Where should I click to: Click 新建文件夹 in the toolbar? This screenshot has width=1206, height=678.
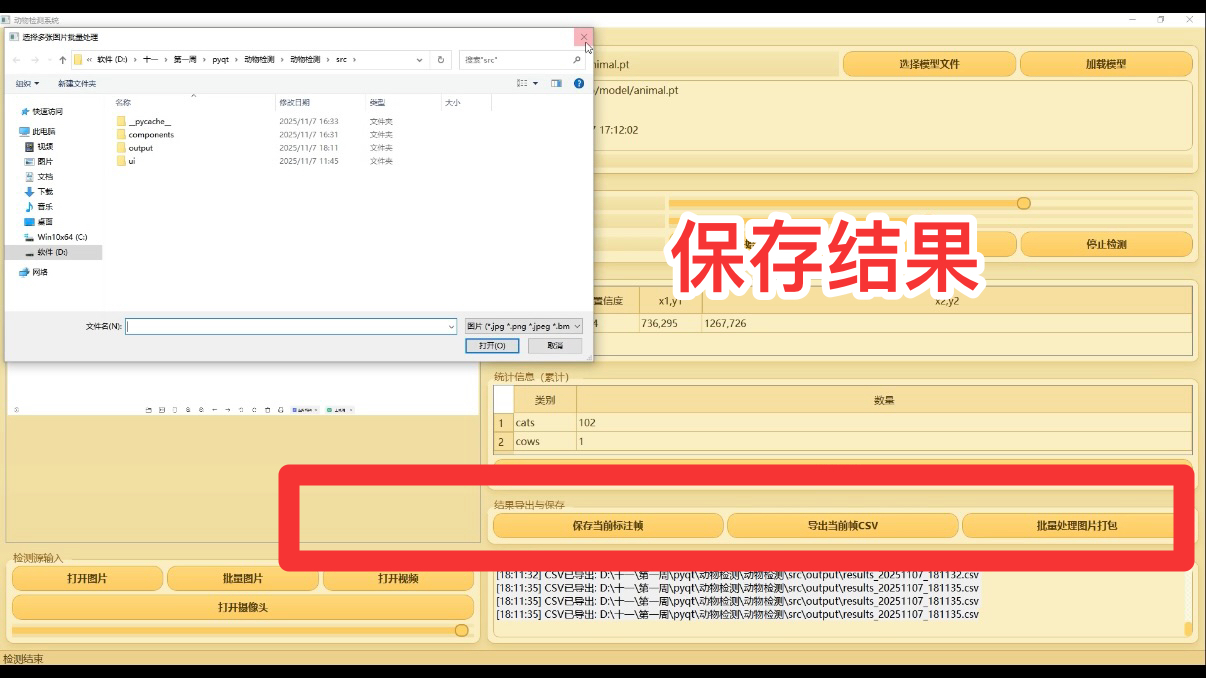77,83
